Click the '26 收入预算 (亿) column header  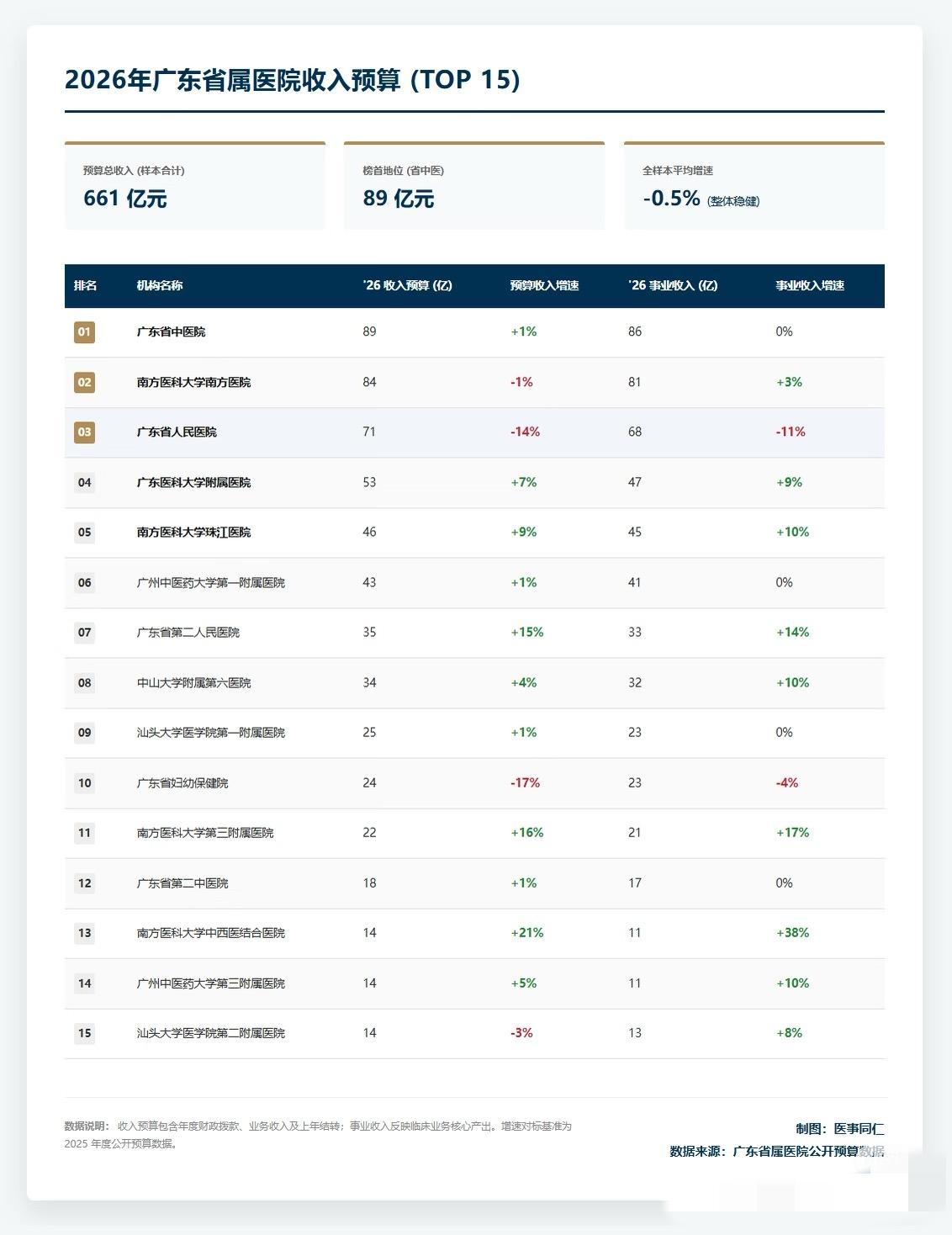click(408, 285)
